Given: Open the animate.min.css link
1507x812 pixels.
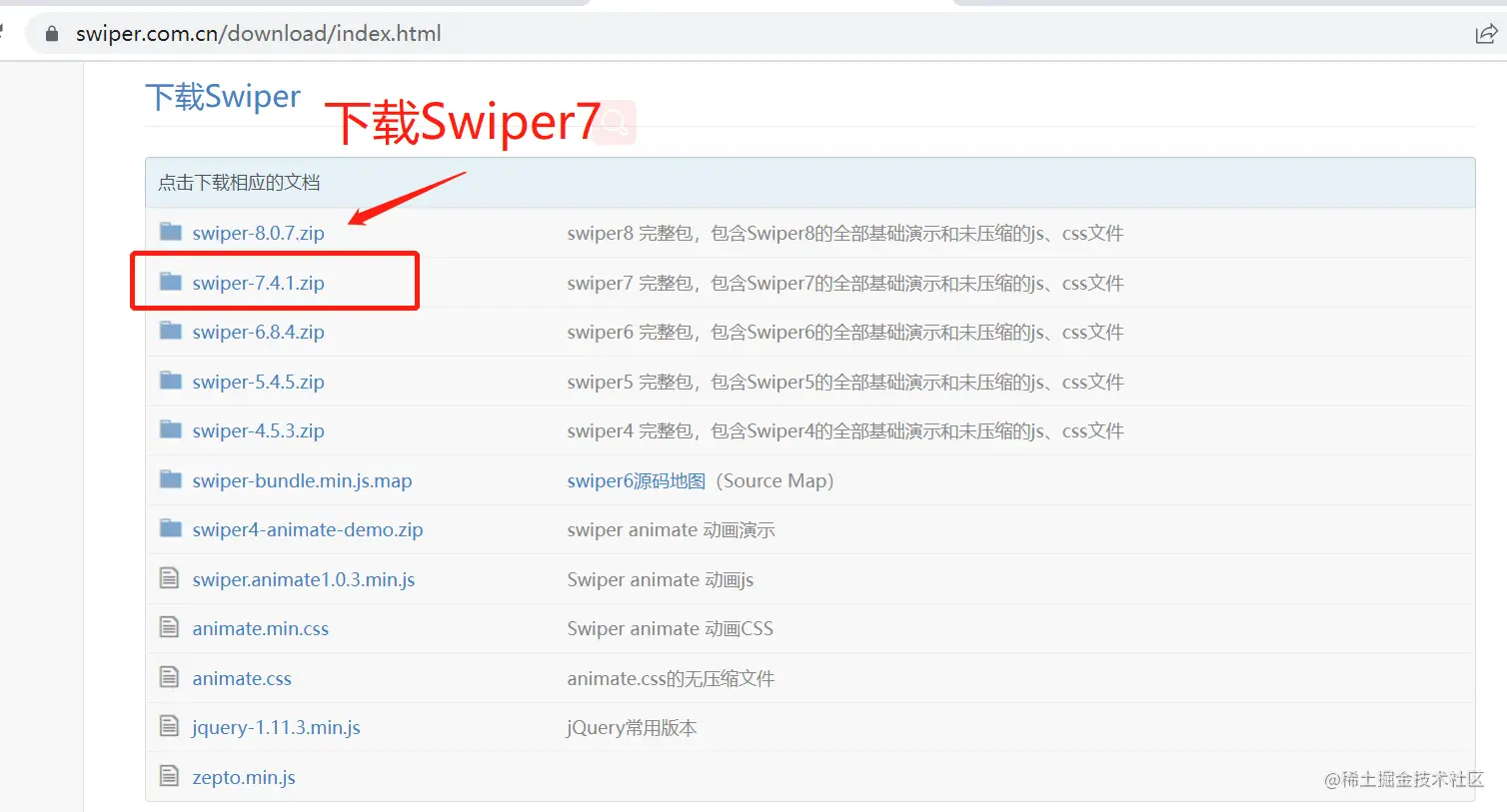Looking at the screenshot, I should (261, 628).
